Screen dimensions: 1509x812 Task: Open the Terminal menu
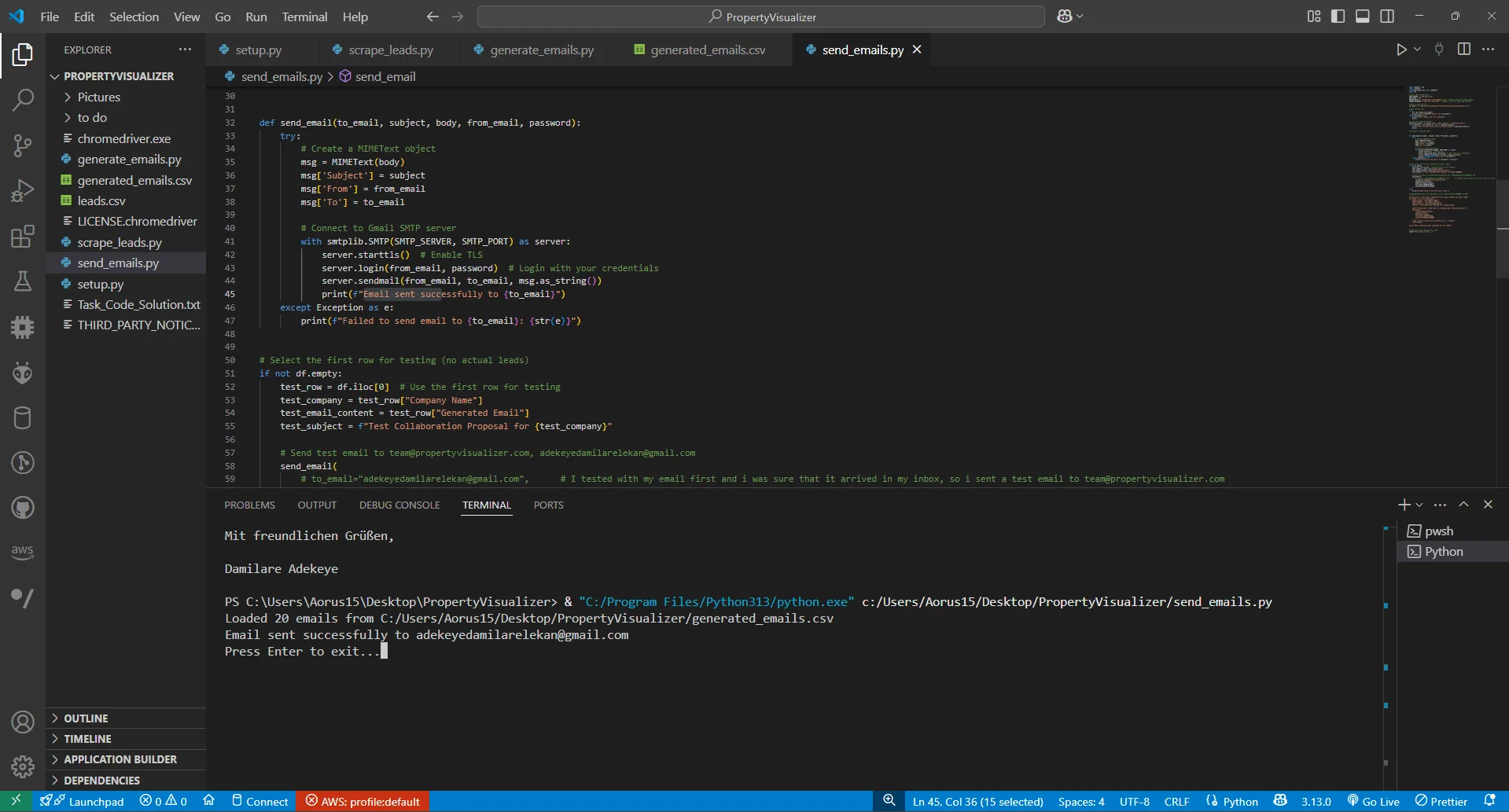click(x=304, y=17)
